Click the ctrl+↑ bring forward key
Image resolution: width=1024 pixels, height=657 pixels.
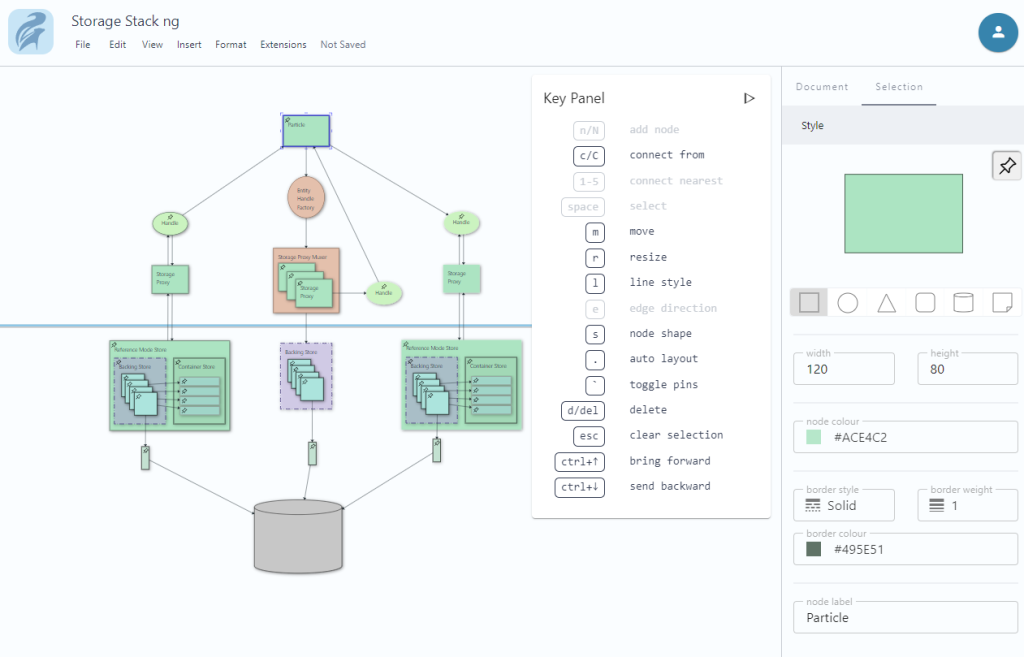(x=579, y=461)
